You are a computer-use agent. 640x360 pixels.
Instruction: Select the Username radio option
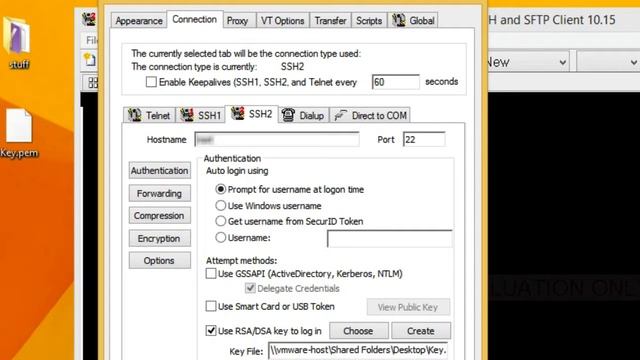click(220, 238)
